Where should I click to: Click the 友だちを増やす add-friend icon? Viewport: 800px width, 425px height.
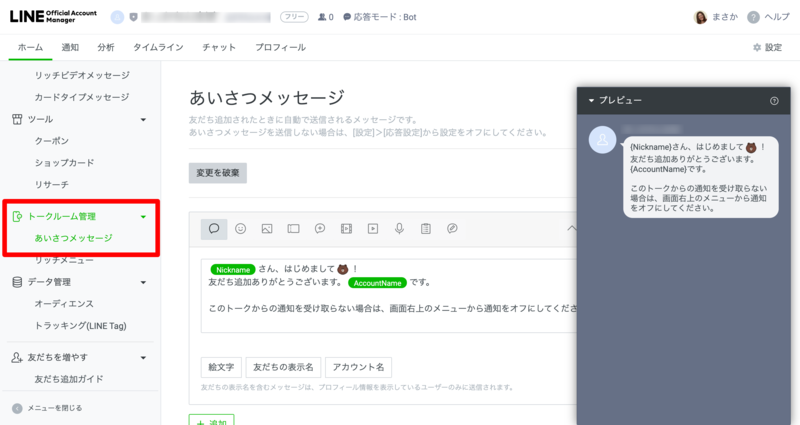coord(17,358)
